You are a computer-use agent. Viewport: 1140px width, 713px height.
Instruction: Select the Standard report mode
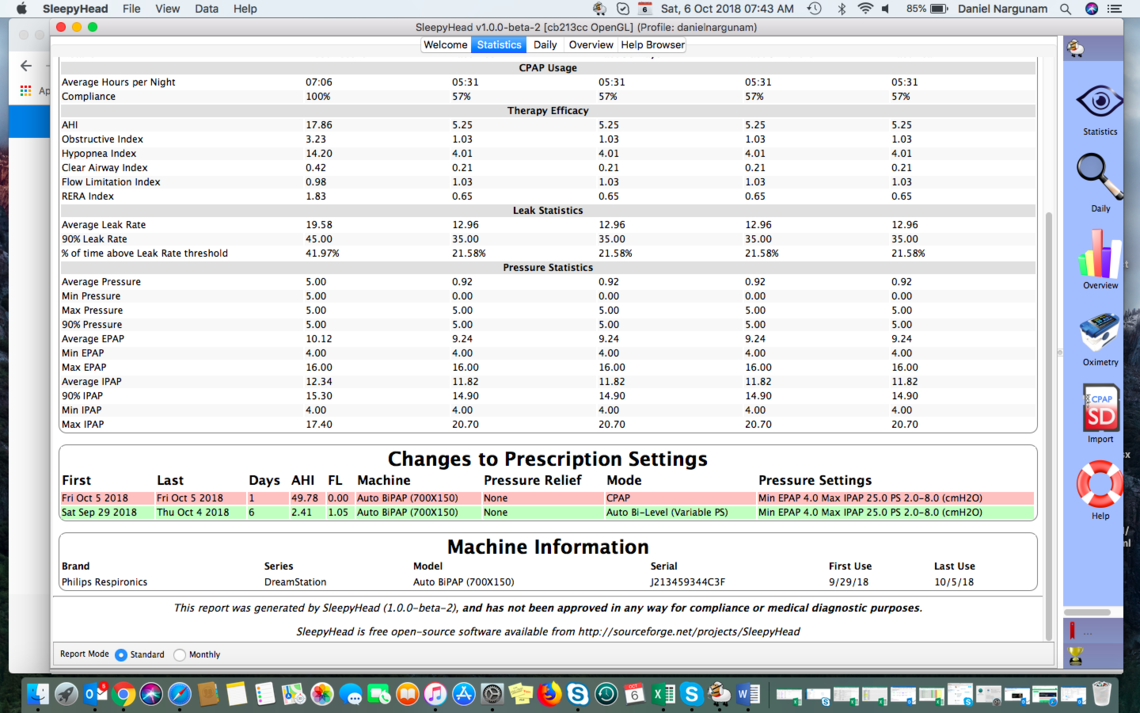click(121, 655)
